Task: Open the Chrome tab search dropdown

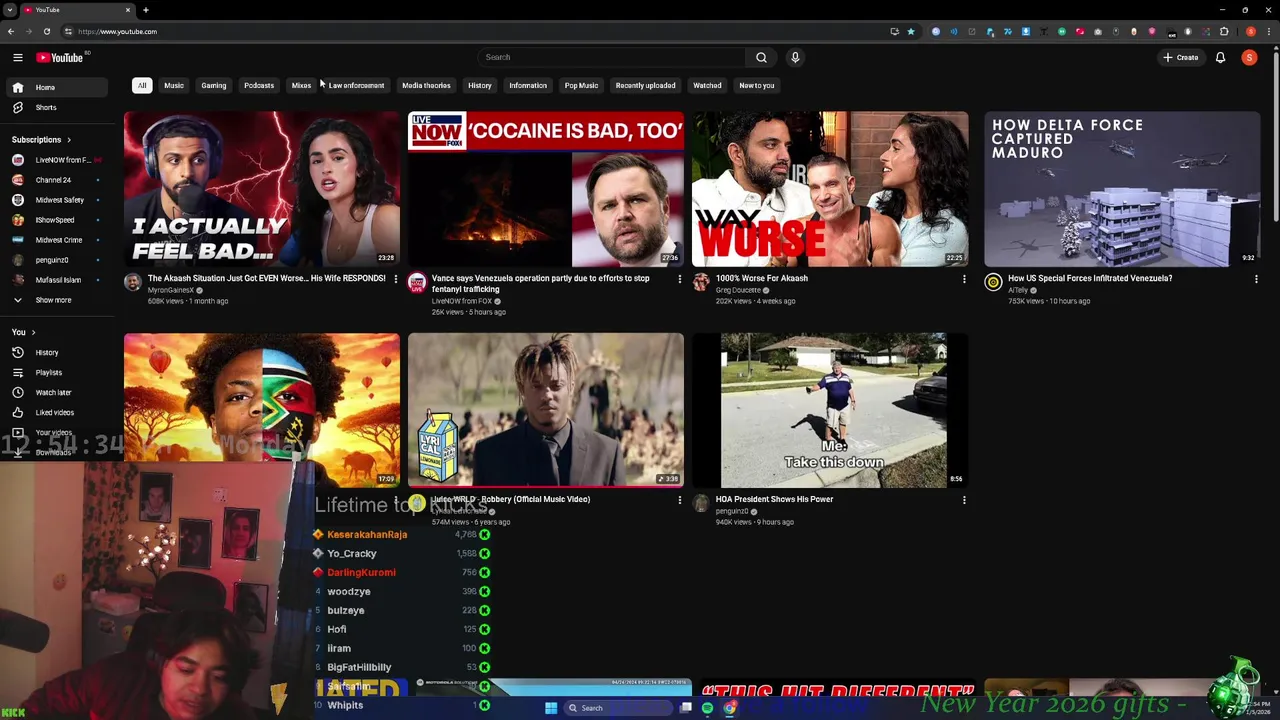Action: (10, 10)
